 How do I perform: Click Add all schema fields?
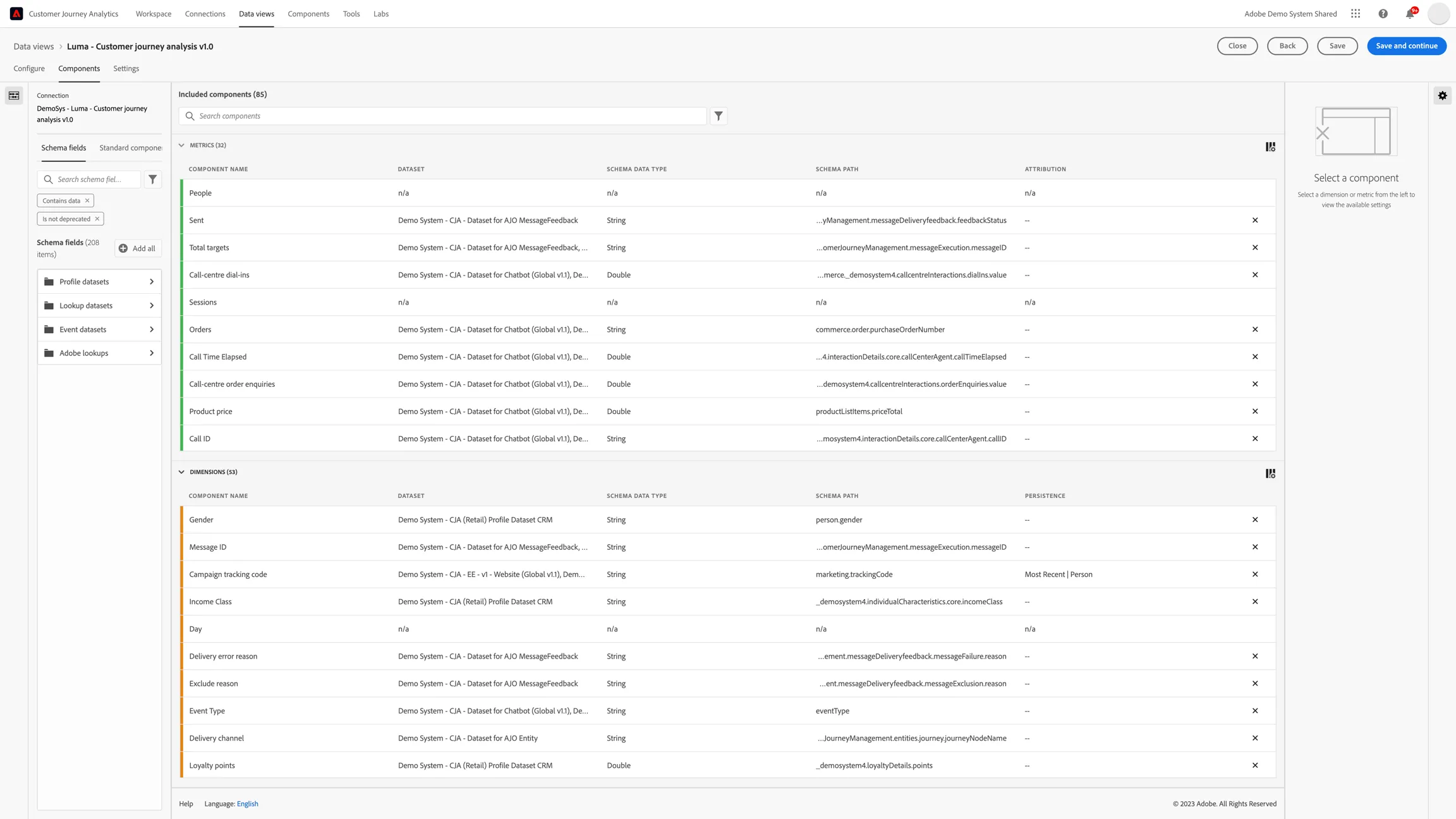click(x=137, y=248)
